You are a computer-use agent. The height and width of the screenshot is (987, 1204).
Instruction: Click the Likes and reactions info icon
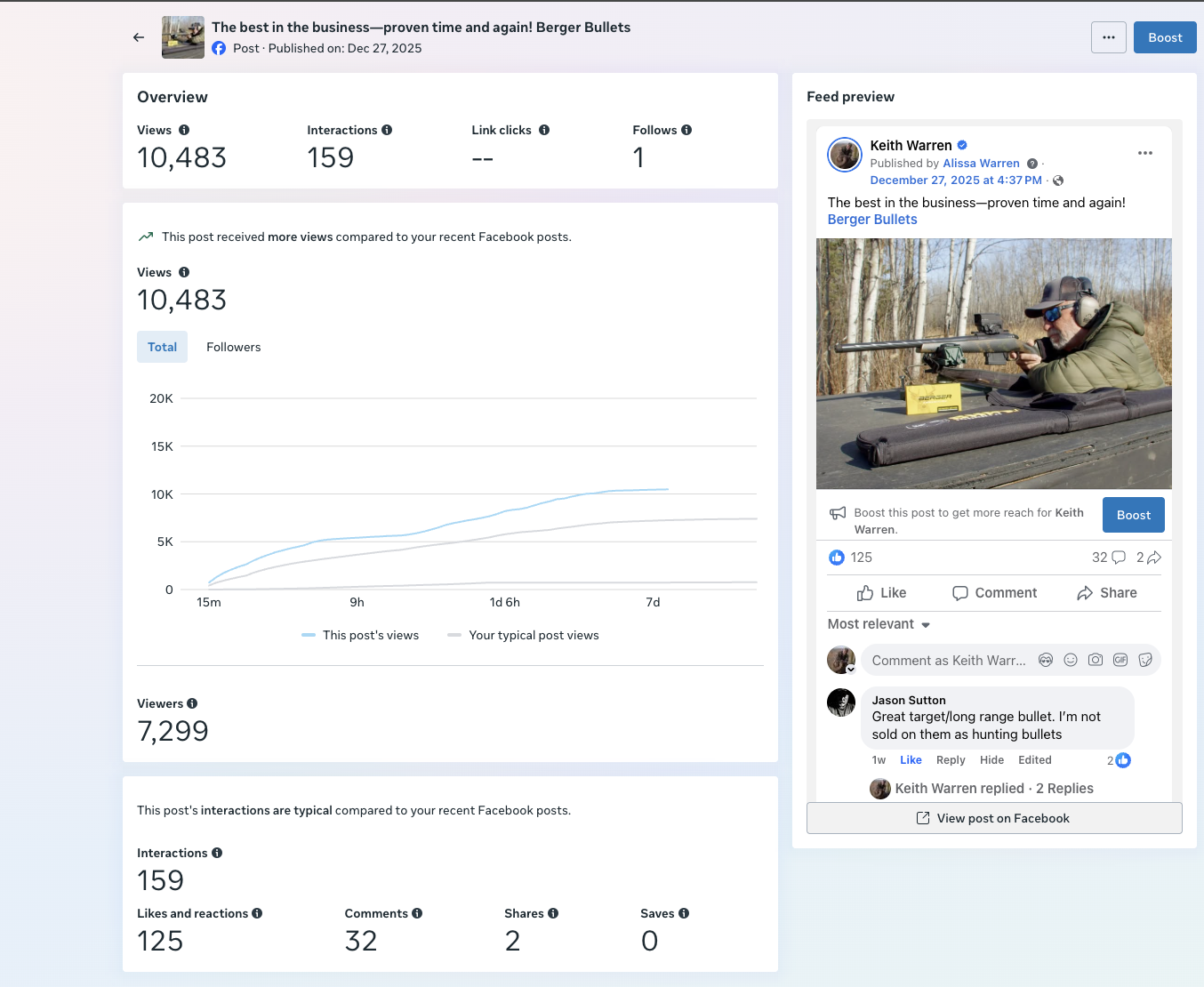pyautogui.click(x=257, y=913)
